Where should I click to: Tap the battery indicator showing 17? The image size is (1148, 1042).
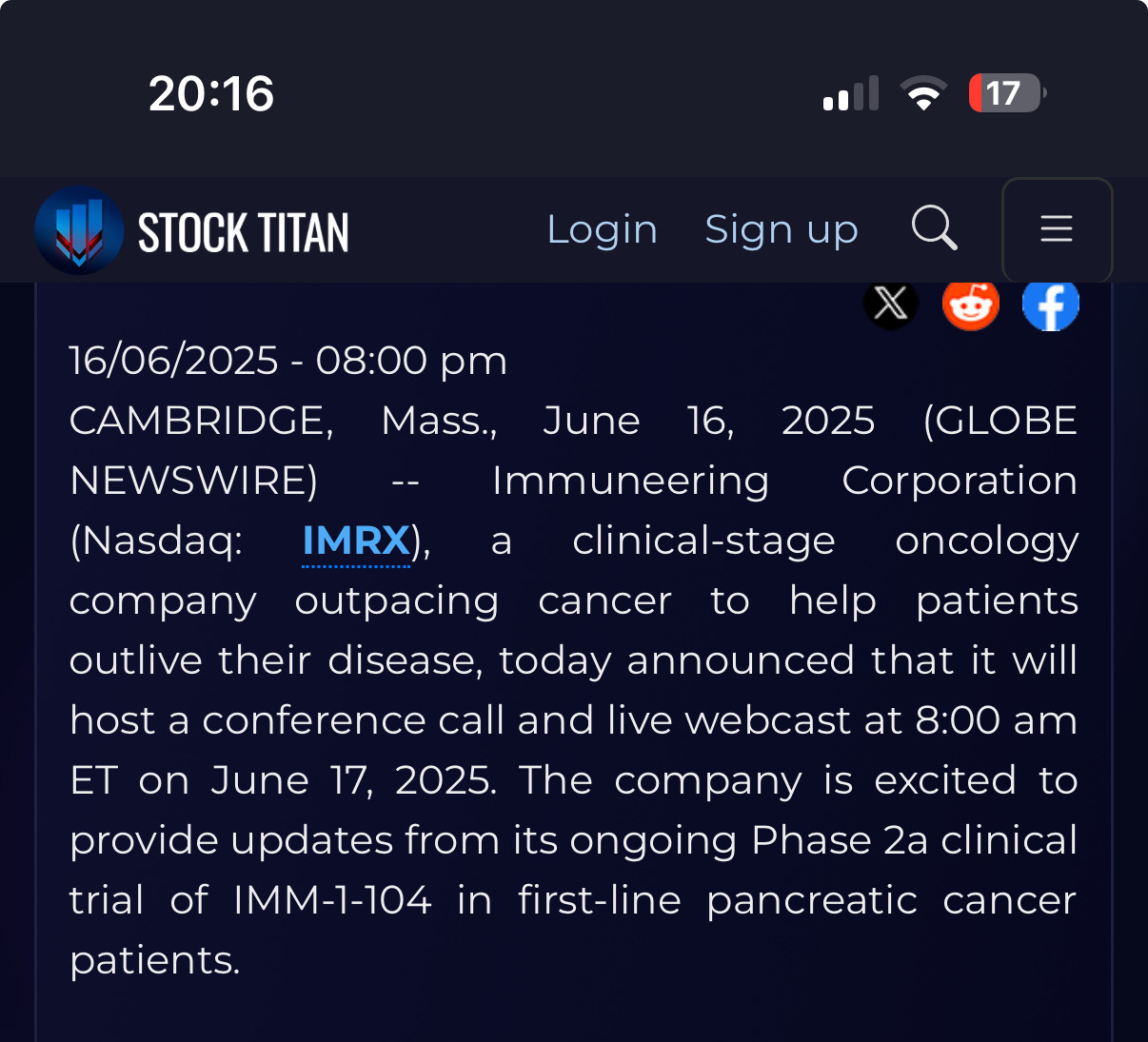click(1007, 93)
